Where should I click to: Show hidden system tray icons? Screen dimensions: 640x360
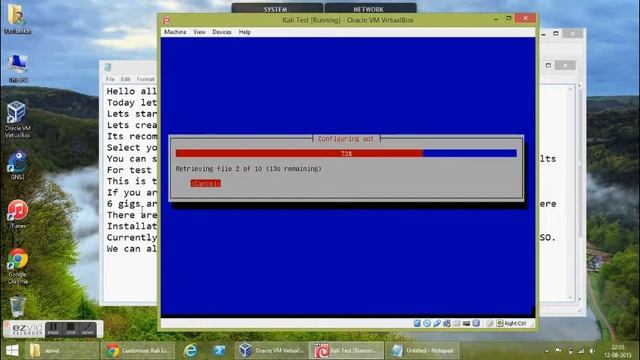(547, 351)
